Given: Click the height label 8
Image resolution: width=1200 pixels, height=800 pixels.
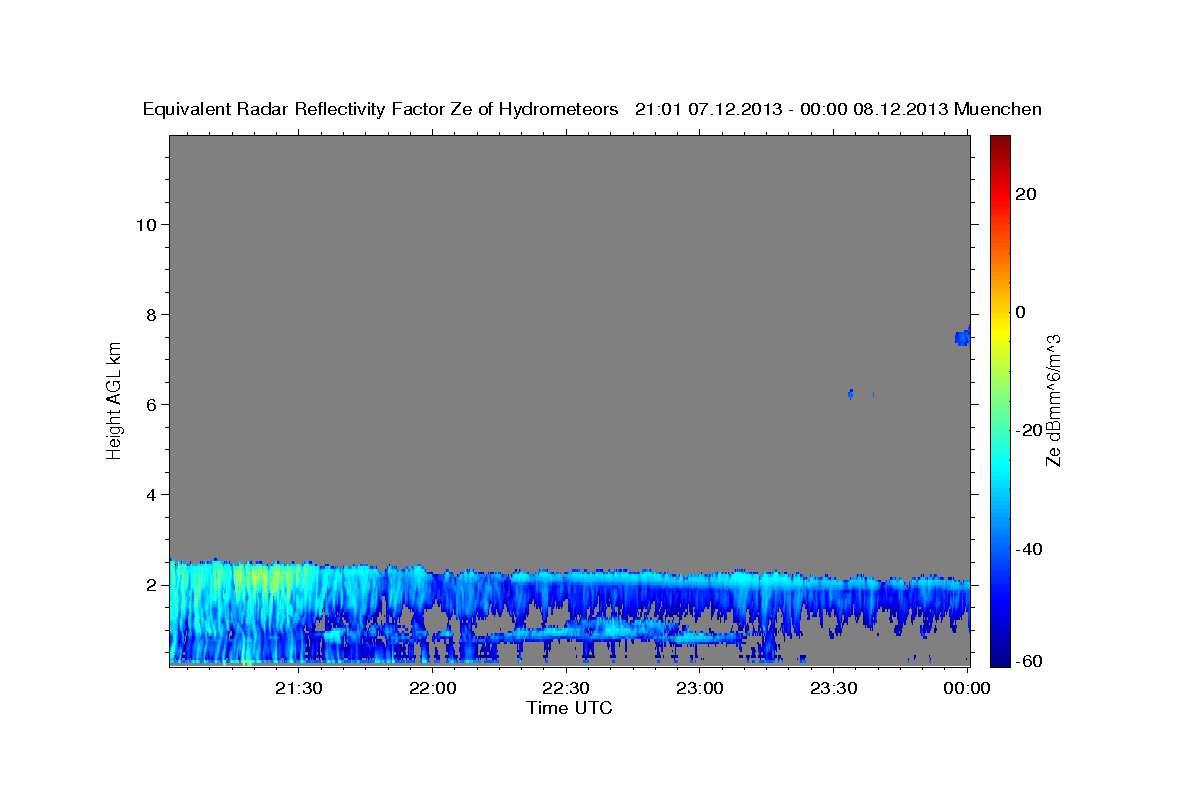Looking at the screenshot, I should [149, 314].
